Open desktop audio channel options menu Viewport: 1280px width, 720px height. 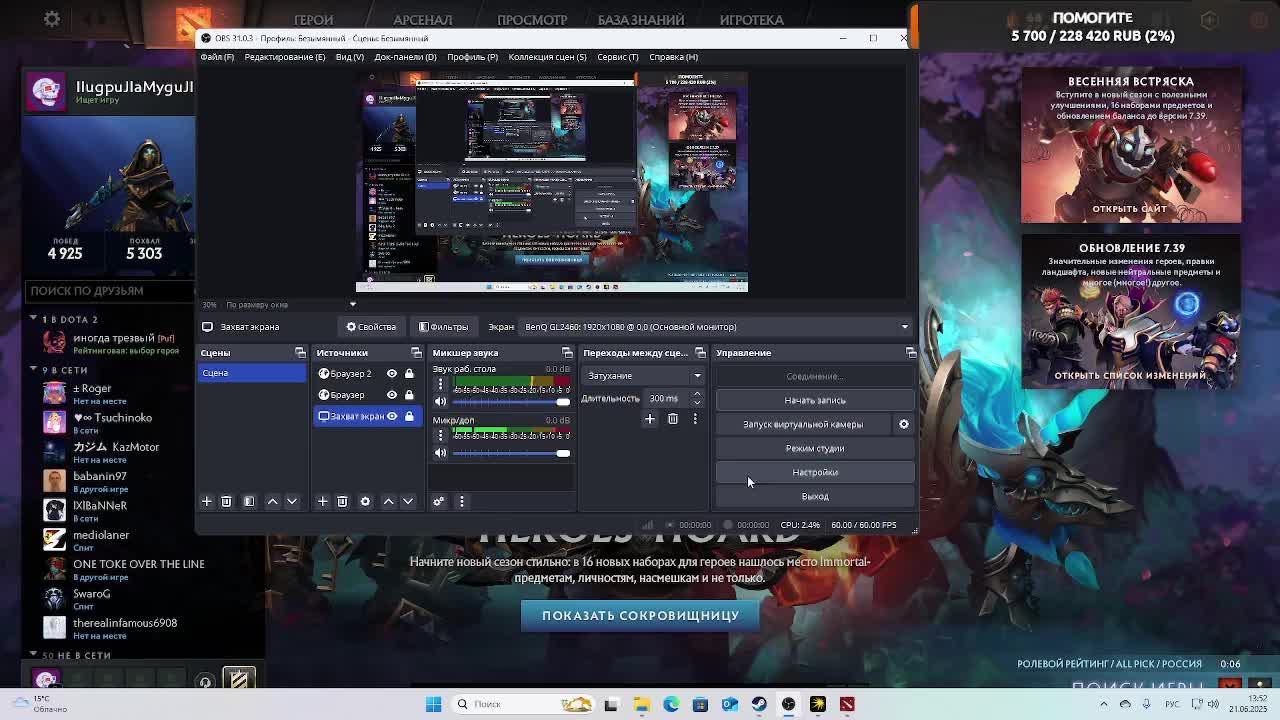click(440, 383)
